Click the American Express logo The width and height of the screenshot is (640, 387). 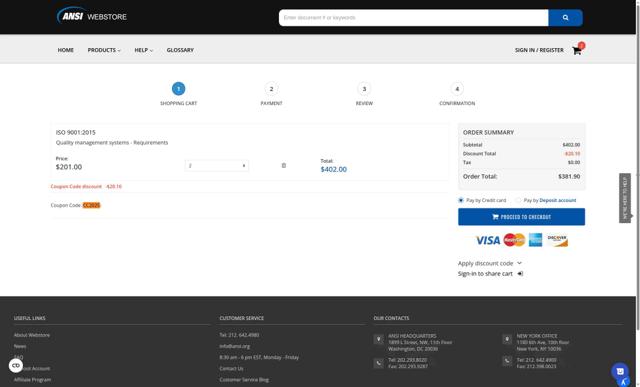[536, 240]
